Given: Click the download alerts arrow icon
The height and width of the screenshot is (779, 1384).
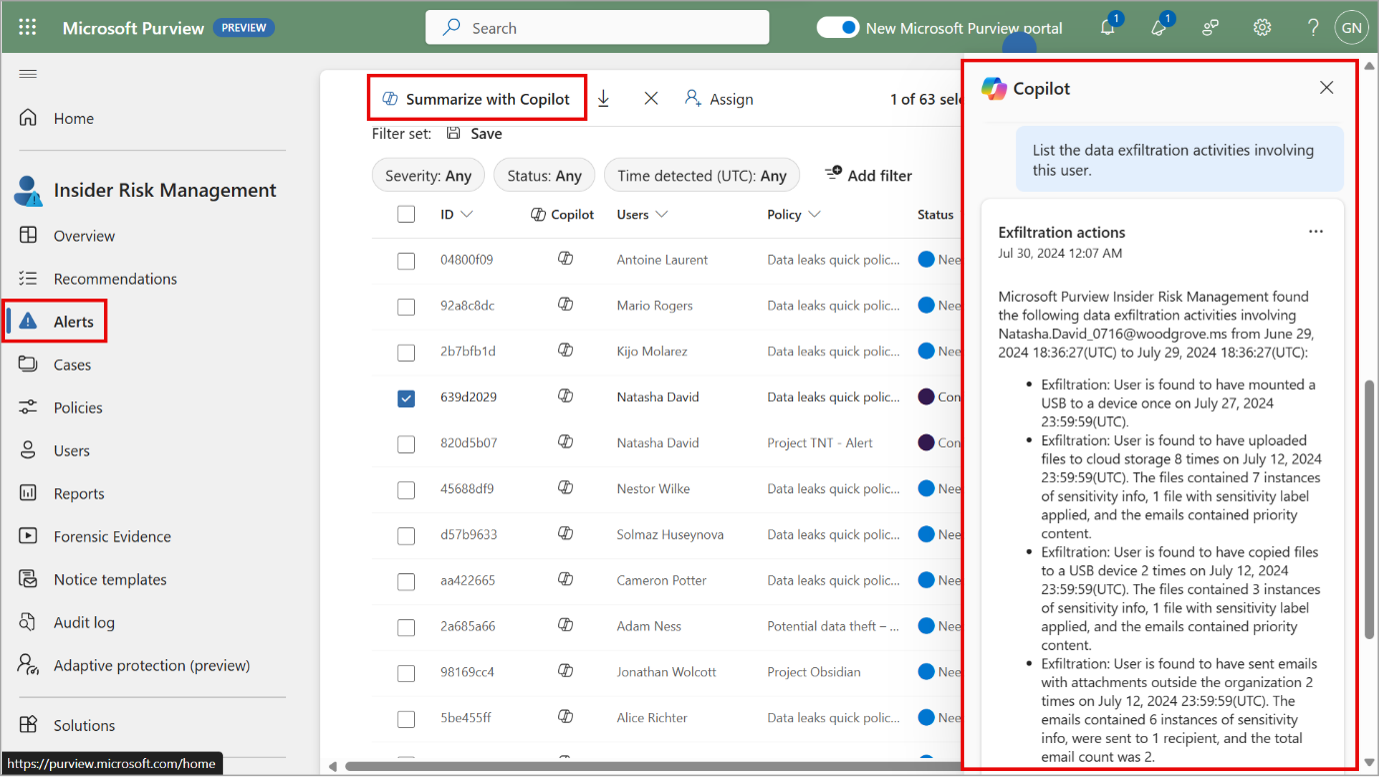Looking at the screenshot, I should pyautogui.click(x=603, y=99).
